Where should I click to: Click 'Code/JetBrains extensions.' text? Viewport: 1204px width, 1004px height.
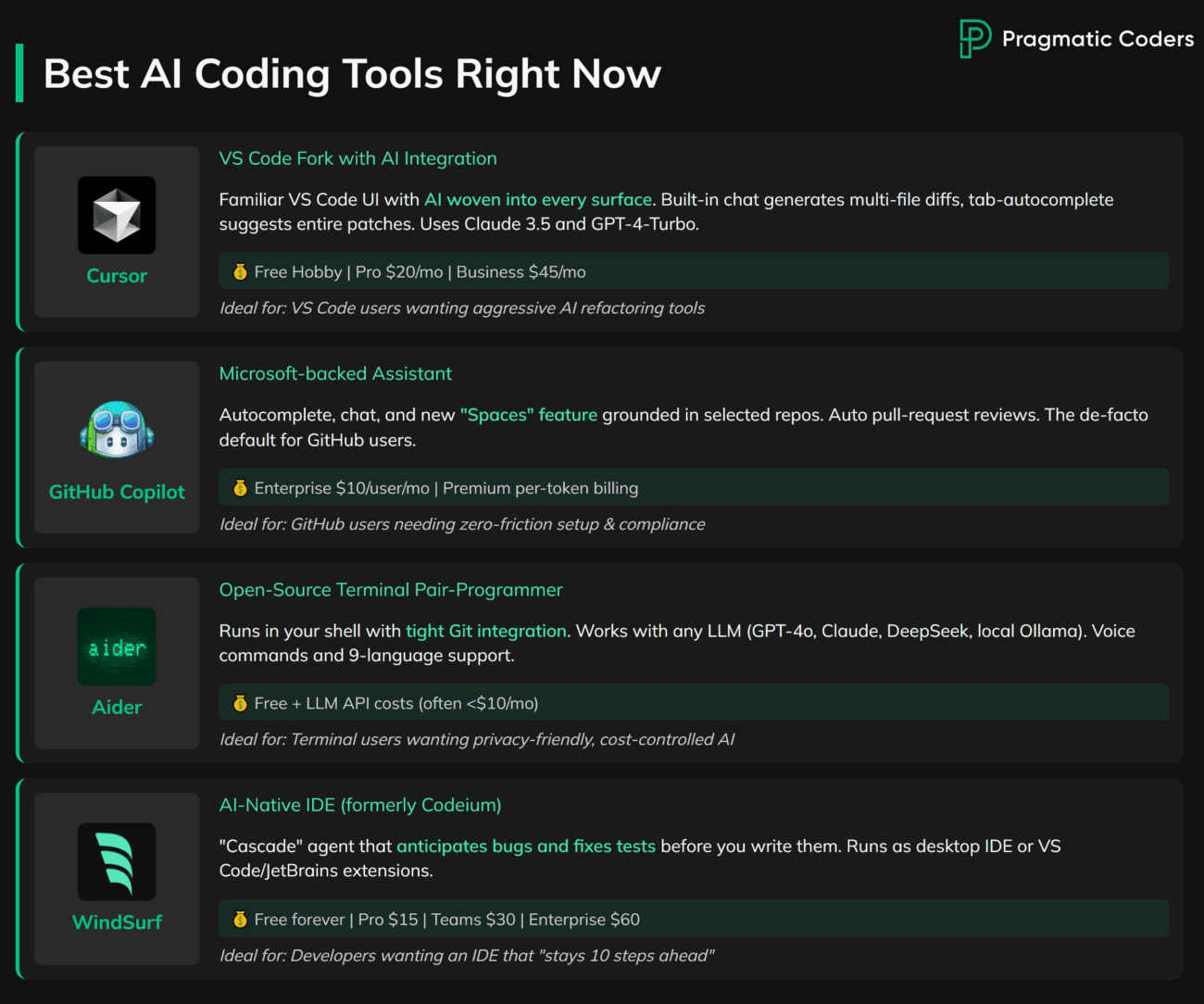(x=326, y=871)
